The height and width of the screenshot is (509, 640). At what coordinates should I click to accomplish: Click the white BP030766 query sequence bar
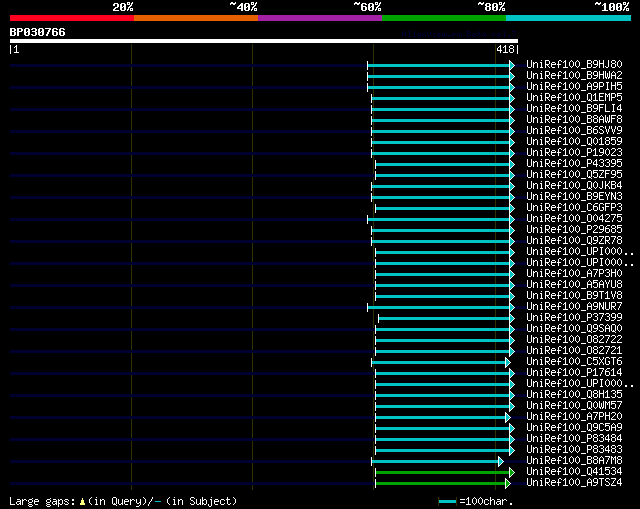(264, 41)
